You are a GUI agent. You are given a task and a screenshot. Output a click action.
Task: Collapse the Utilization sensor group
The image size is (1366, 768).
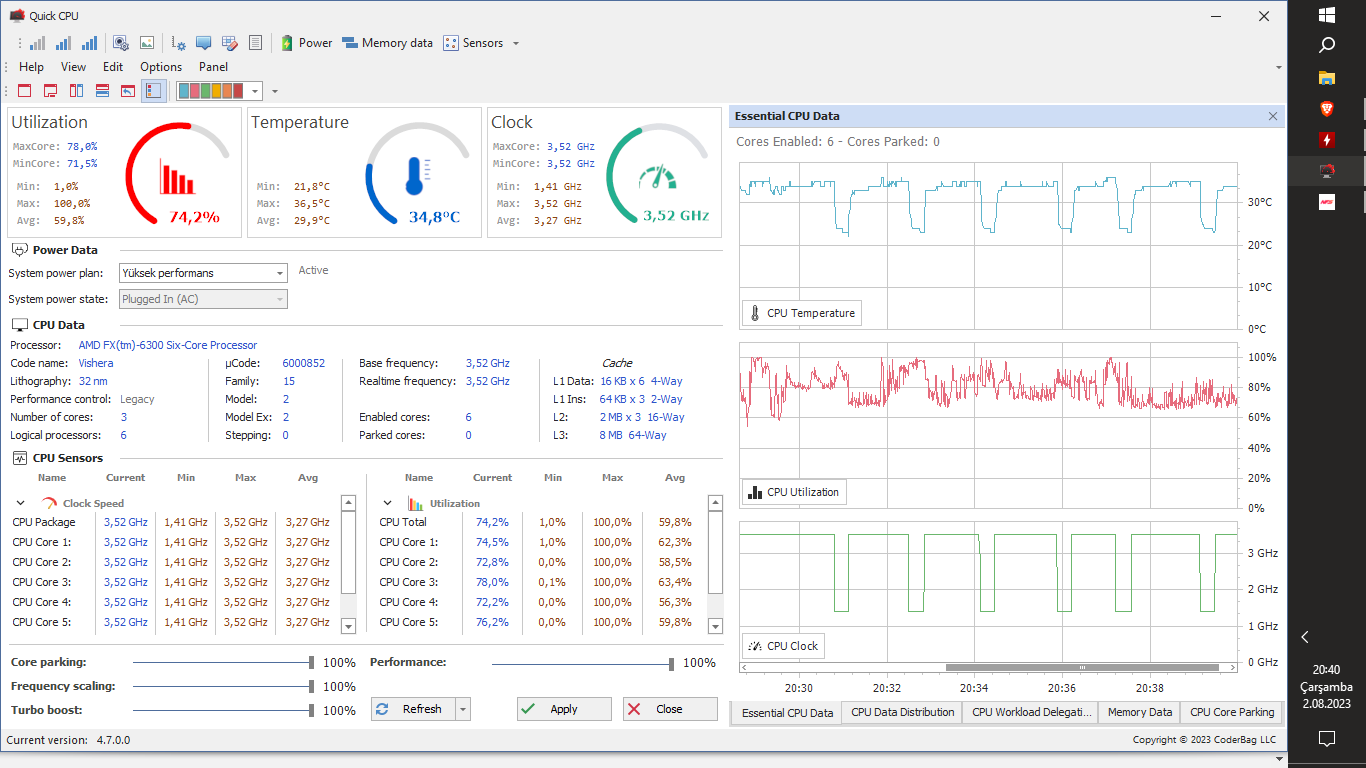pos(388,504)
